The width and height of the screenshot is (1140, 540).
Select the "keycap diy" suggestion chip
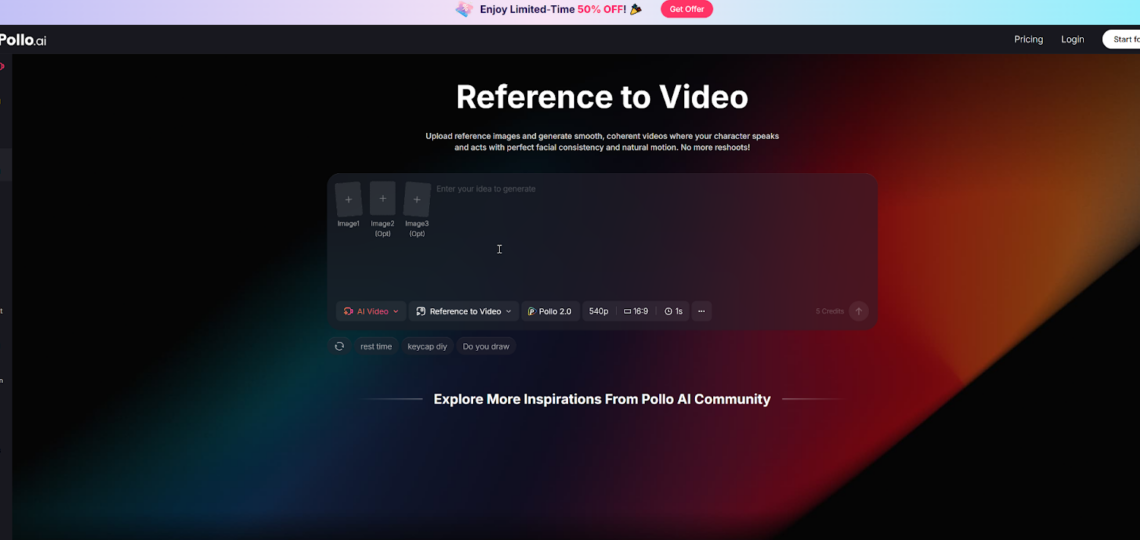point(427,346)
